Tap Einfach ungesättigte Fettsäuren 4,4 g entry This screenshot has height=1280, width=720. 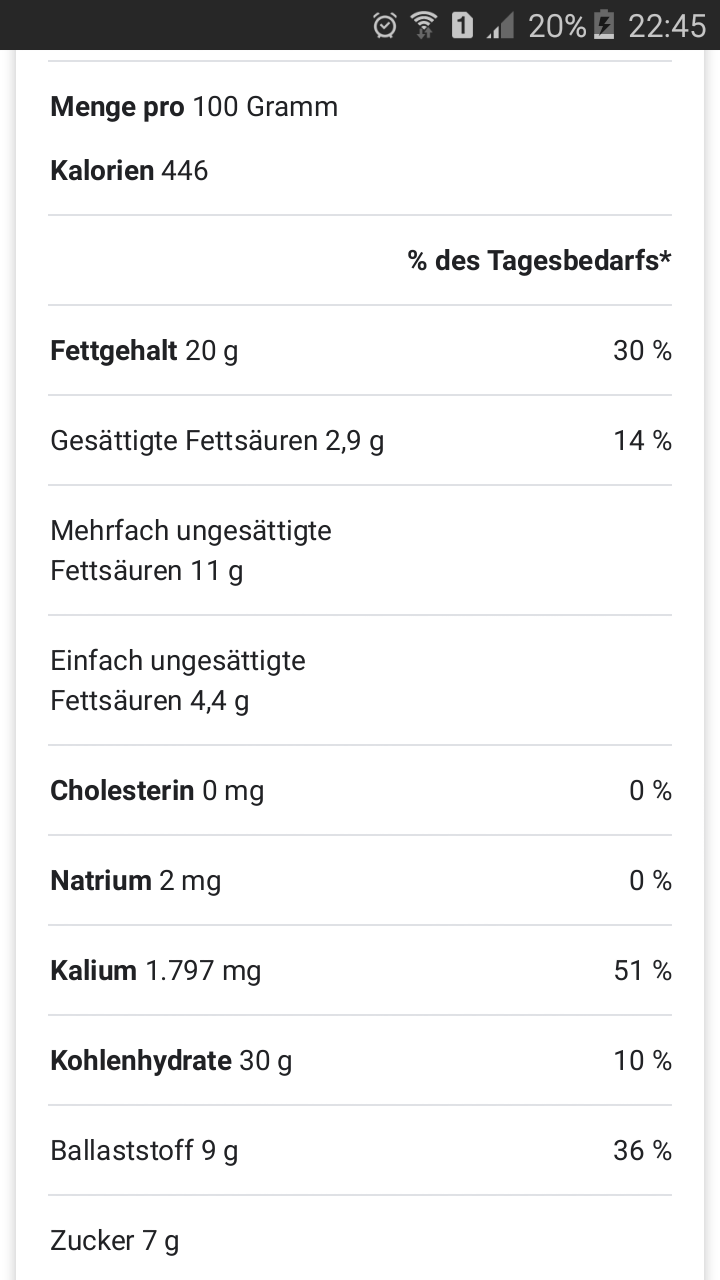click(x=177, y=680)
